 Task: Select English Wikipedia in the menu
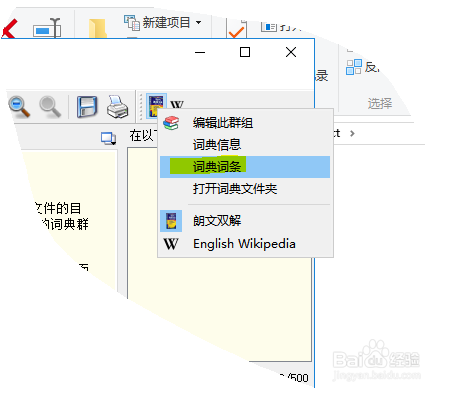click(245, 244)
